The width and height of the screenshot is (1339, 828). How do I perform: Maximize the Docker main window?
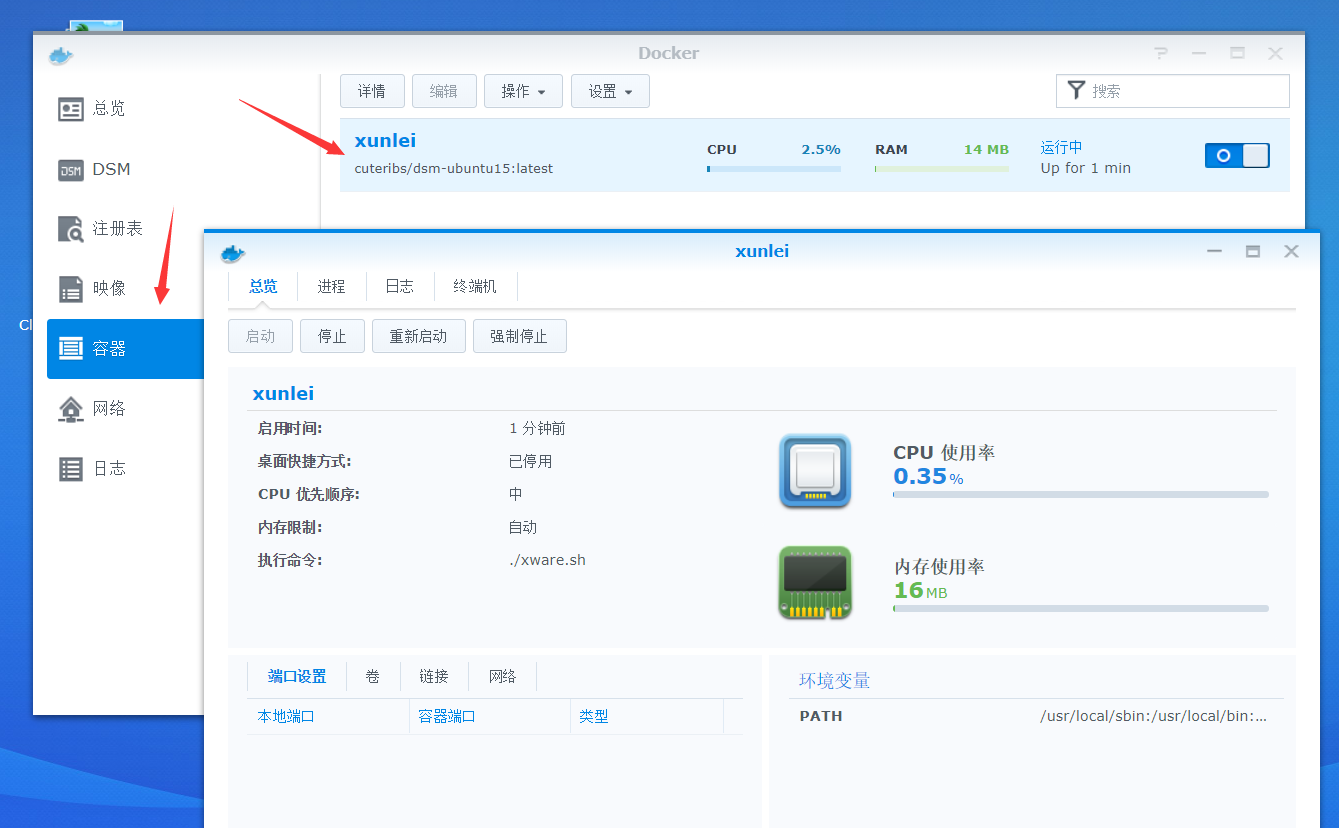click(1237, 54)
